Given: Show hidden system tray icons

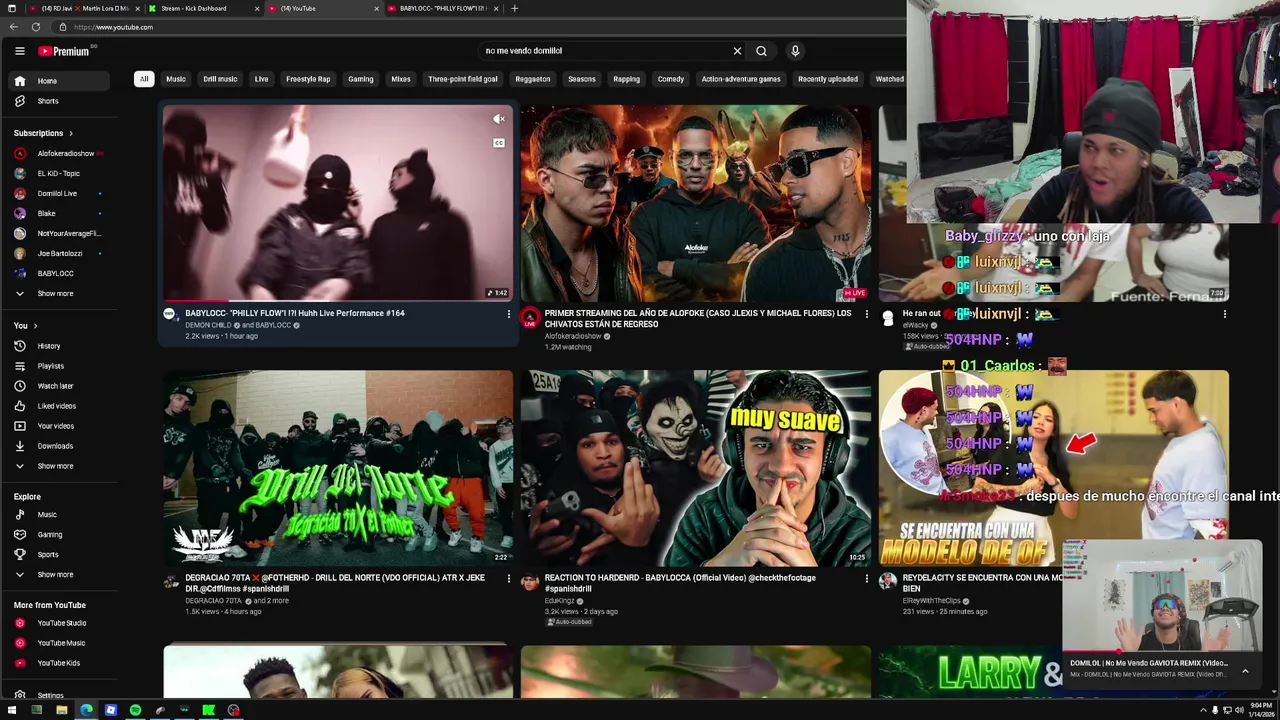Looking at the screenshot, I should point(1203,710).
